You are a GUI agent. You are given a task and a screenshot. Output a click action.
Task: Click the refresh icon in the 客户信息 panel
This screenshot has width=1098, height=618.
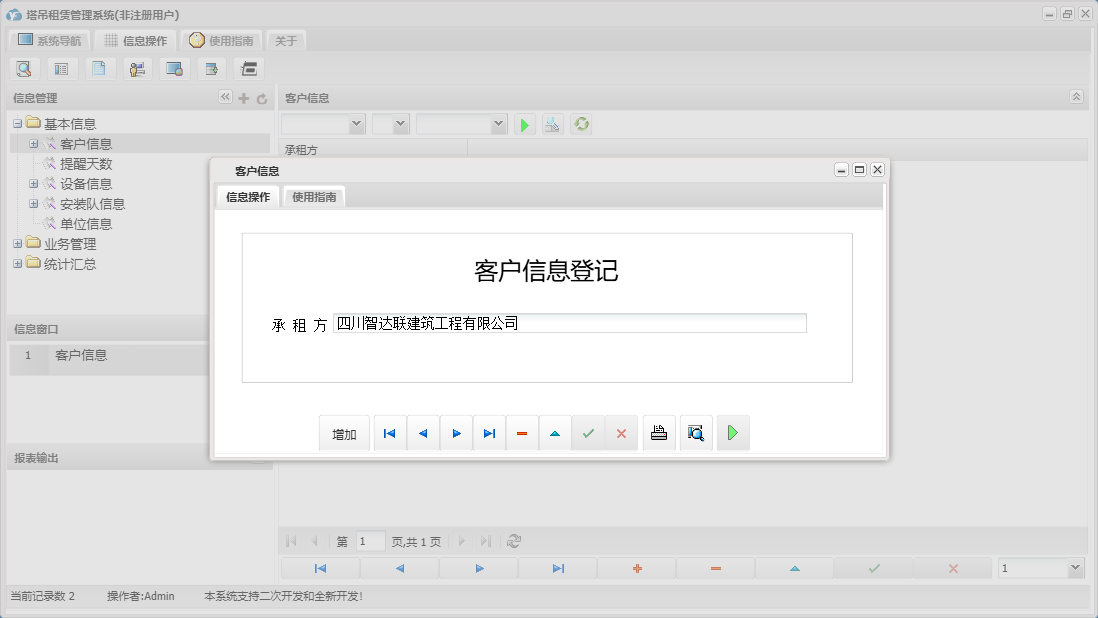click(581, 124)
